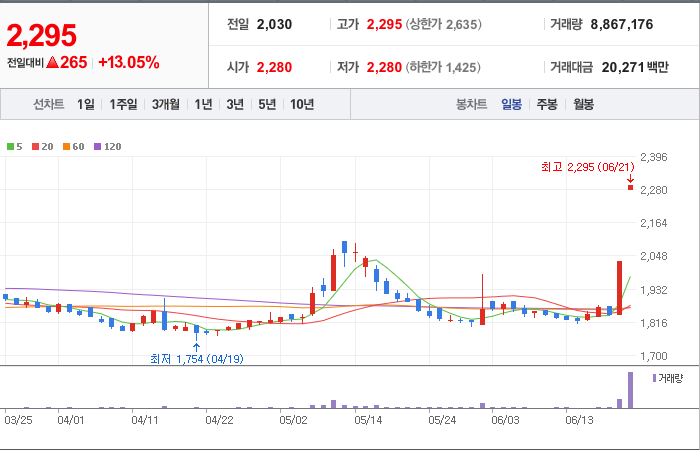700x450 pixels.
Task: Click the 04/22 date axis label
Action: click(219, 421)
